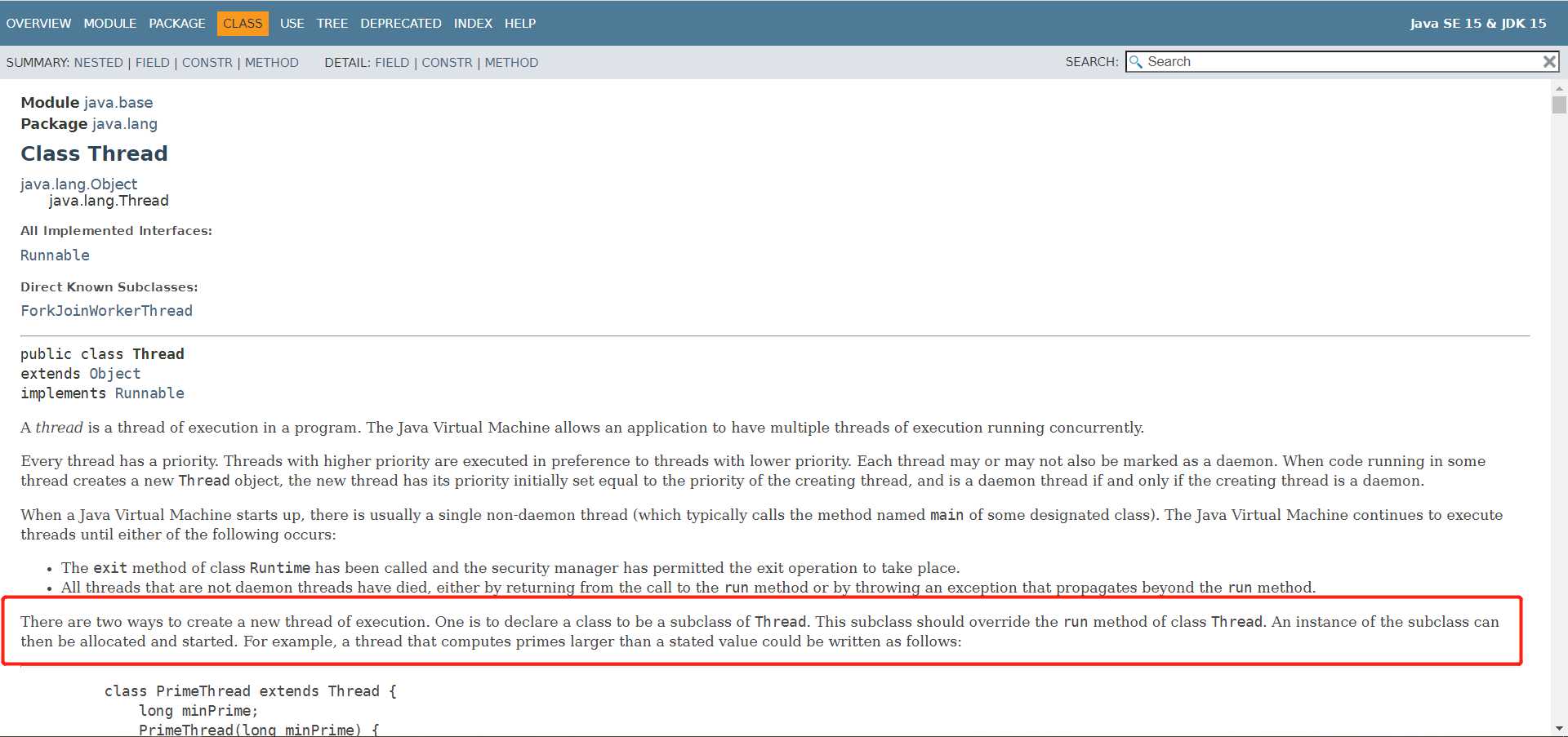Click Object link in extends clause
The image size is (1568, 737).
click(x=115, y=374)
